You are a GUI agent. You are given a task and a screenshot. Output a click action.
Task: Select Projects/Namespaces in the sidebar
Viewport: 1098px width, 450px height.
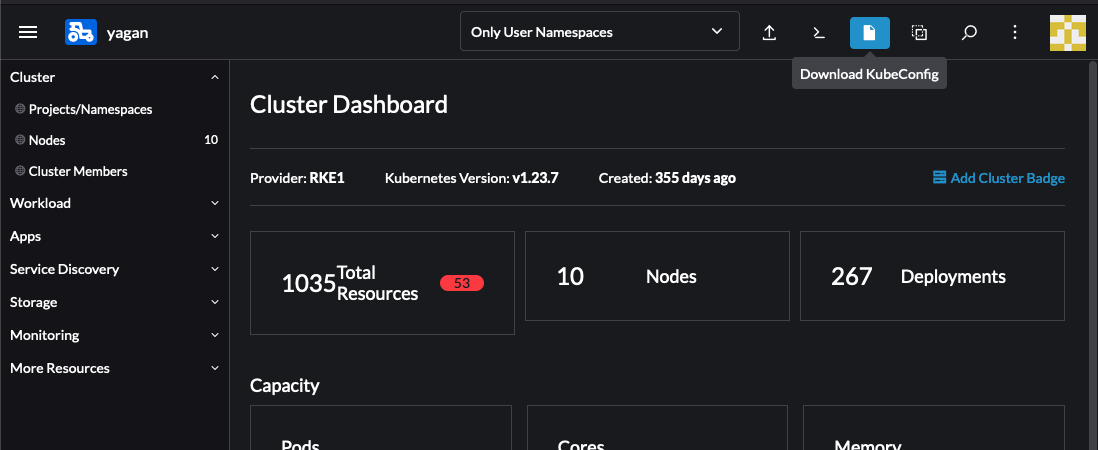[x=90, y=109]
